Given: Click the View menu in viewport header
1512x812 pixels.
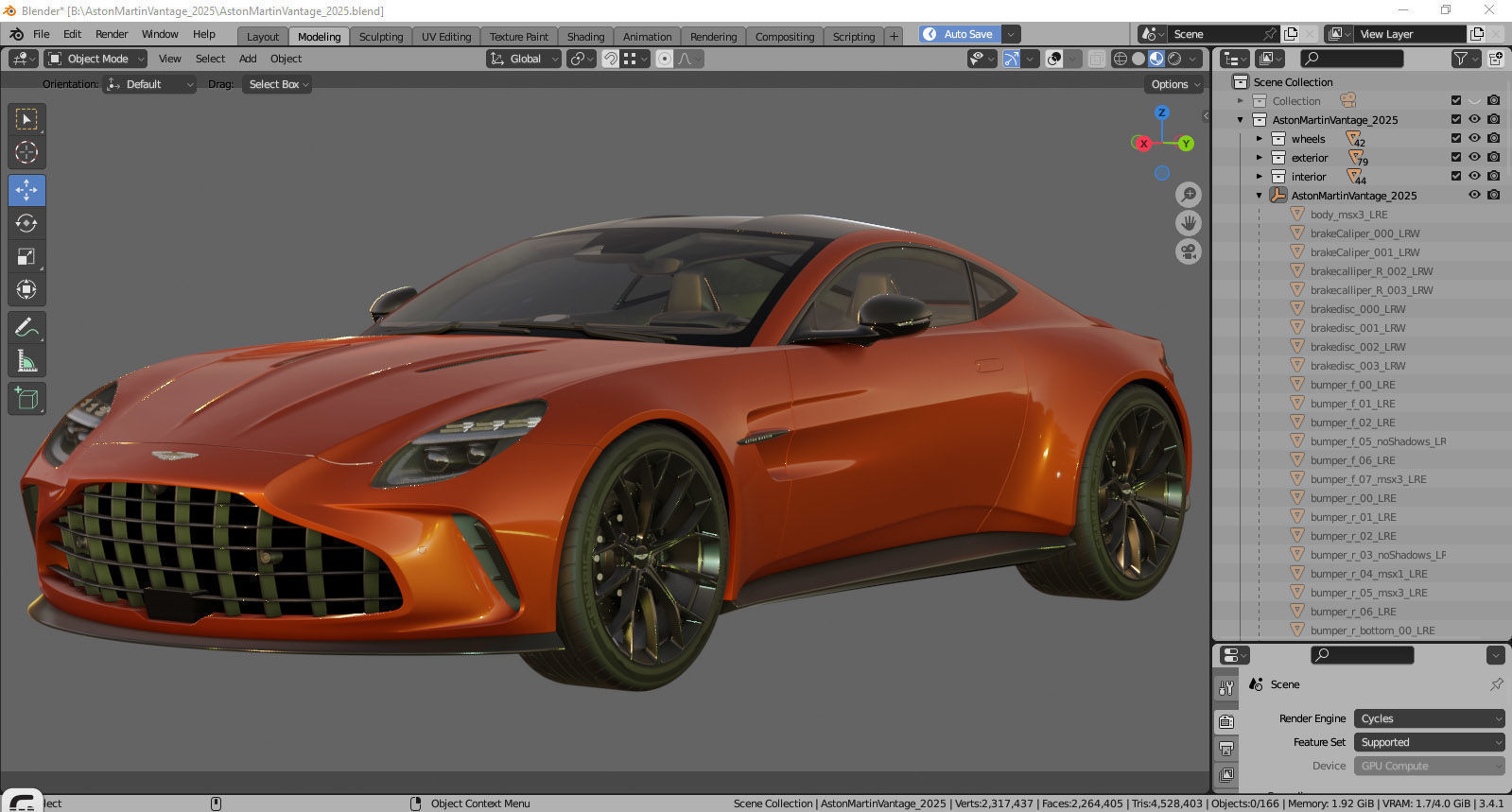Looking at the screenshot, I should (170, 59).
